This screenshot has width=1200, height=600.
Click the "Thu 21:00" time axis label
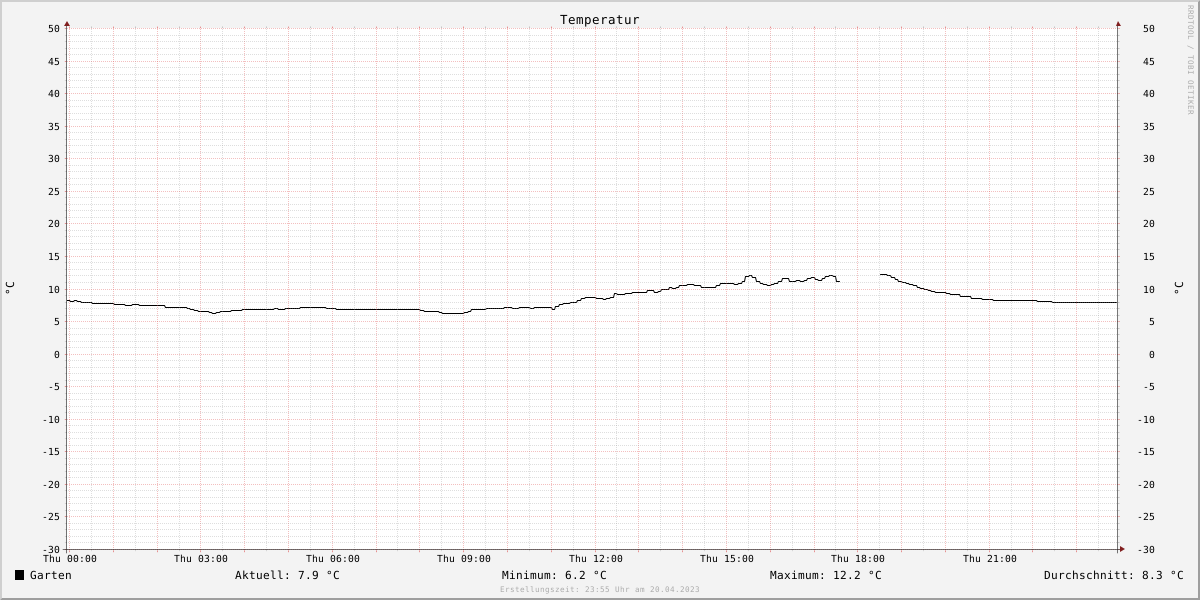[x=990, y=559]
